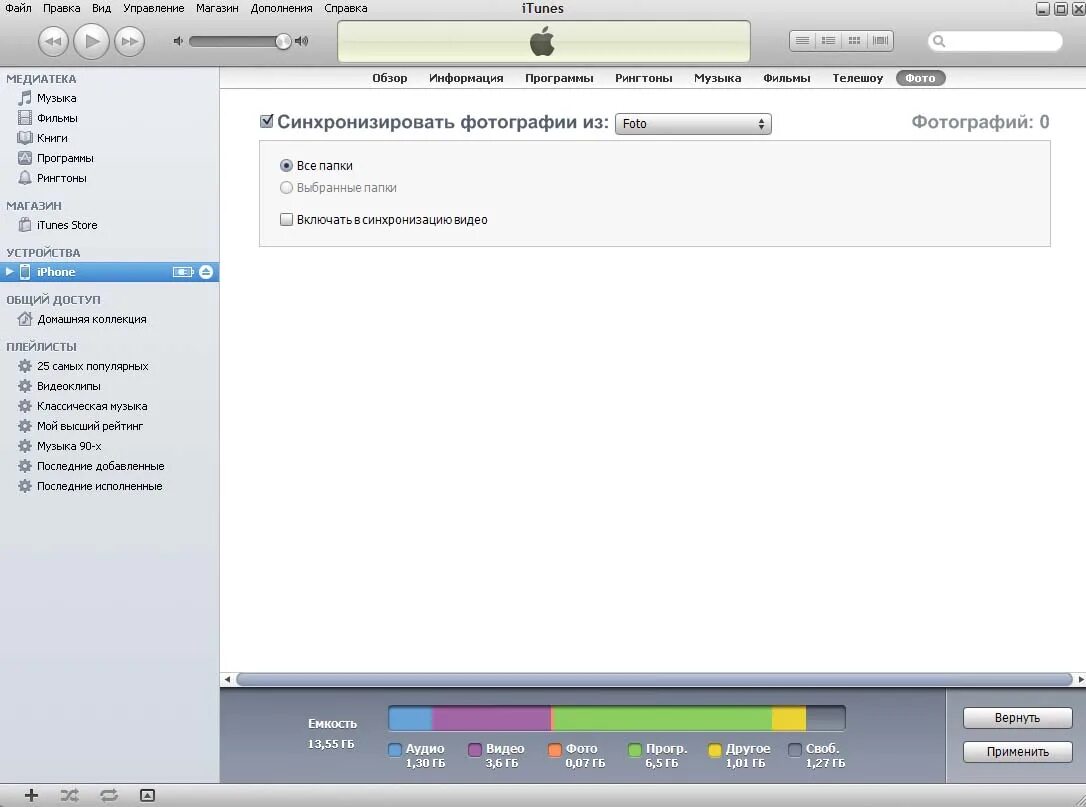Click the next track fast-forward button
The width and height of the screenshot is (1086, 807).
tap(130, 41)
